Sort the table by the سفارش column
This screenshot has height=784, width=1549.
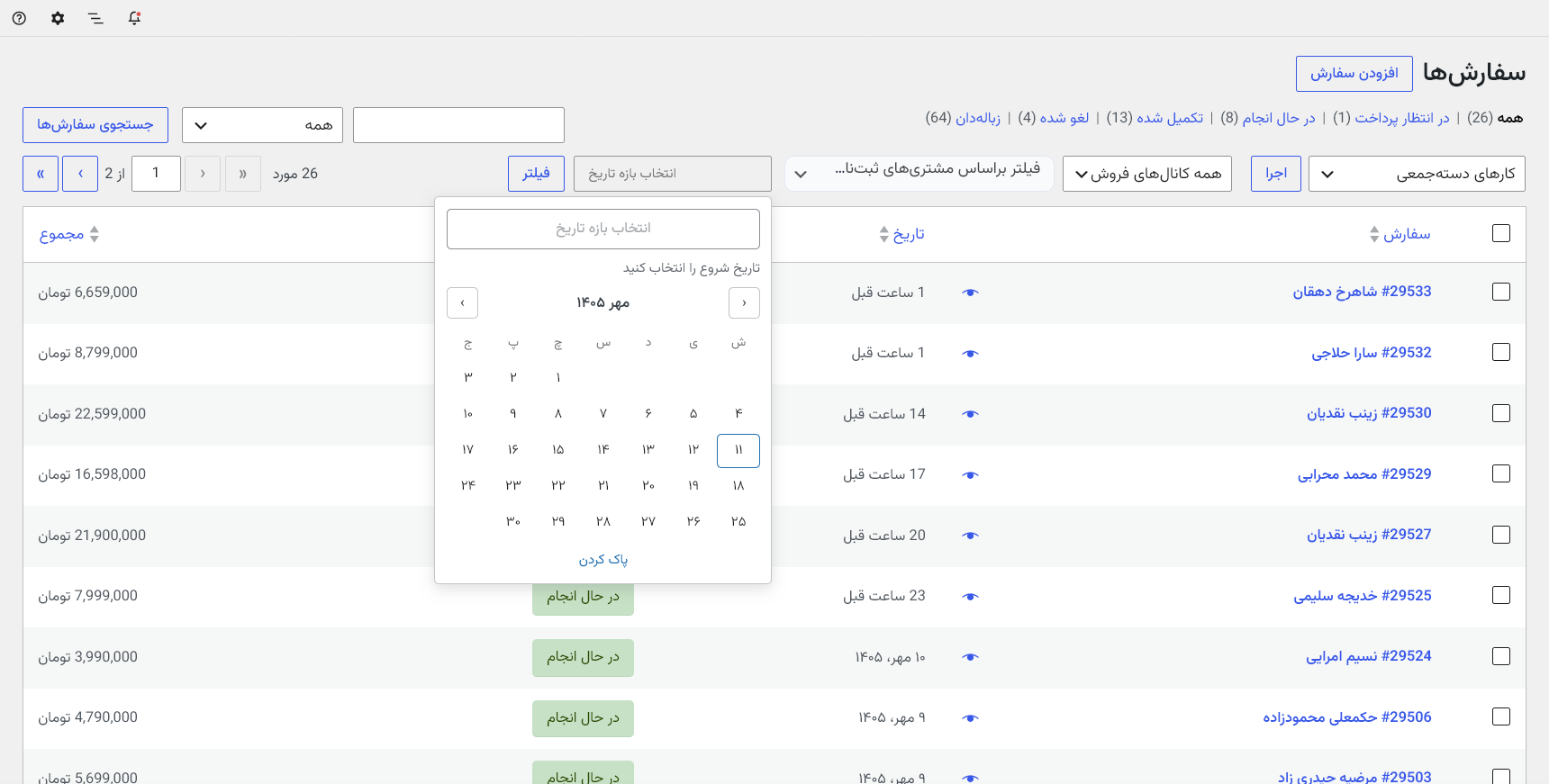1400,234
